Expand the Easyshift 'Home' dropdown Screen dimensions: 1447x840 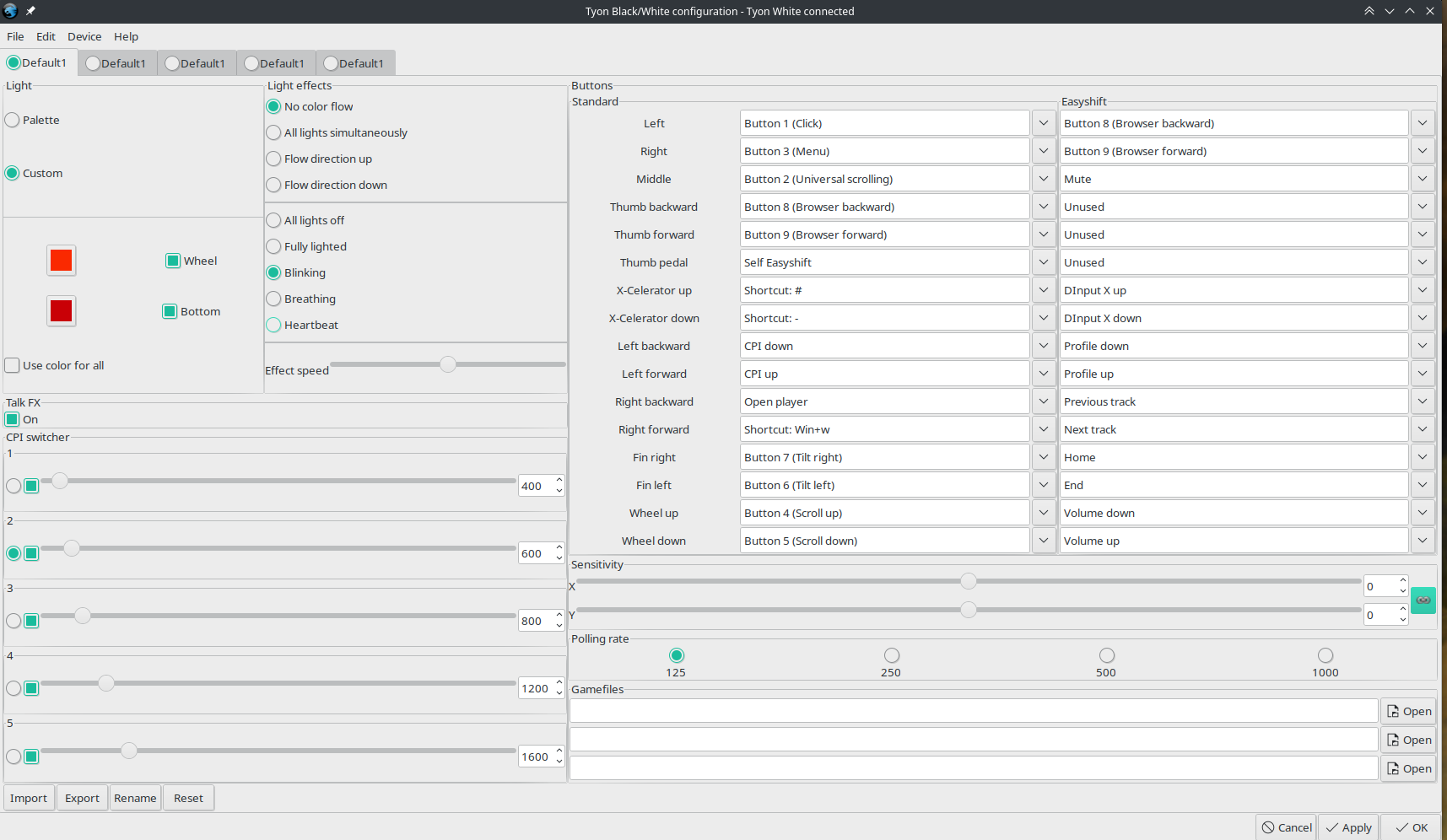coord(1423,457)
